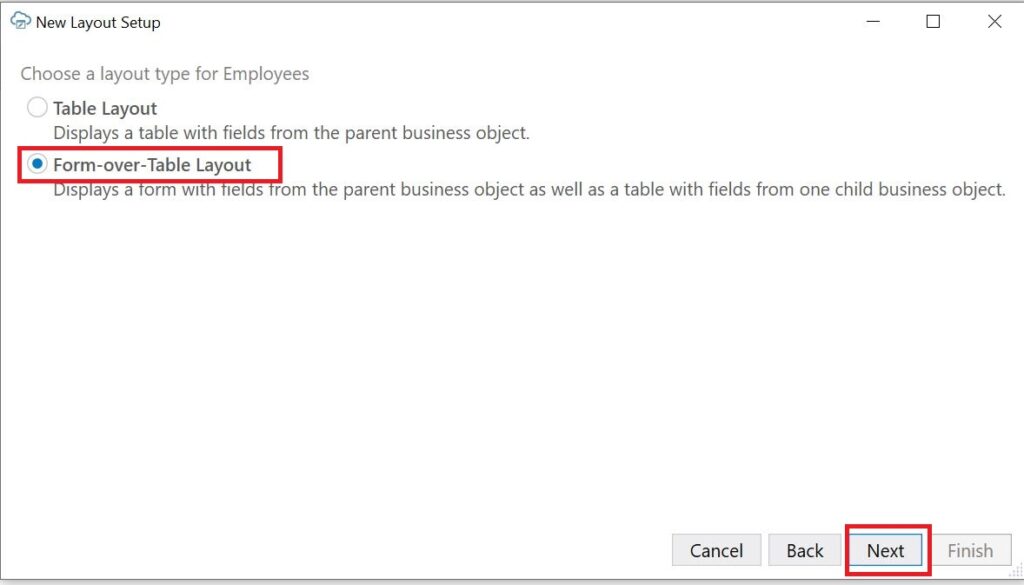Select the Form-over-Table Layout radio circle

click(37, 165)
